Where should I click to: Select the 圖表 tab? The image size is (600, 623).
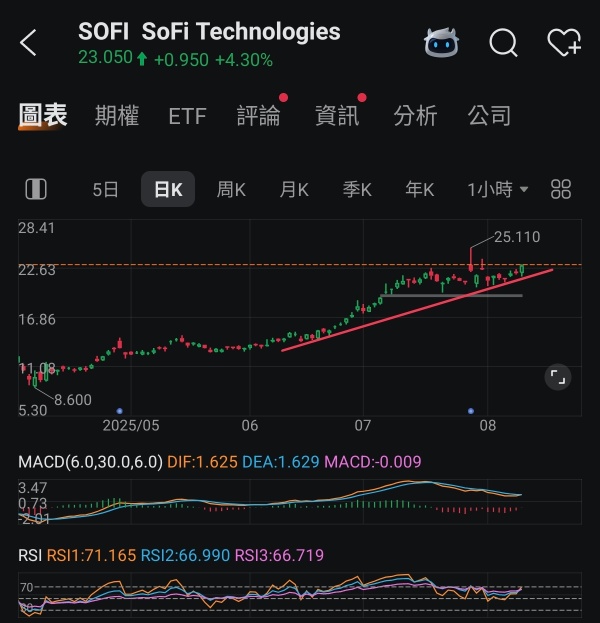pos(43,116)
